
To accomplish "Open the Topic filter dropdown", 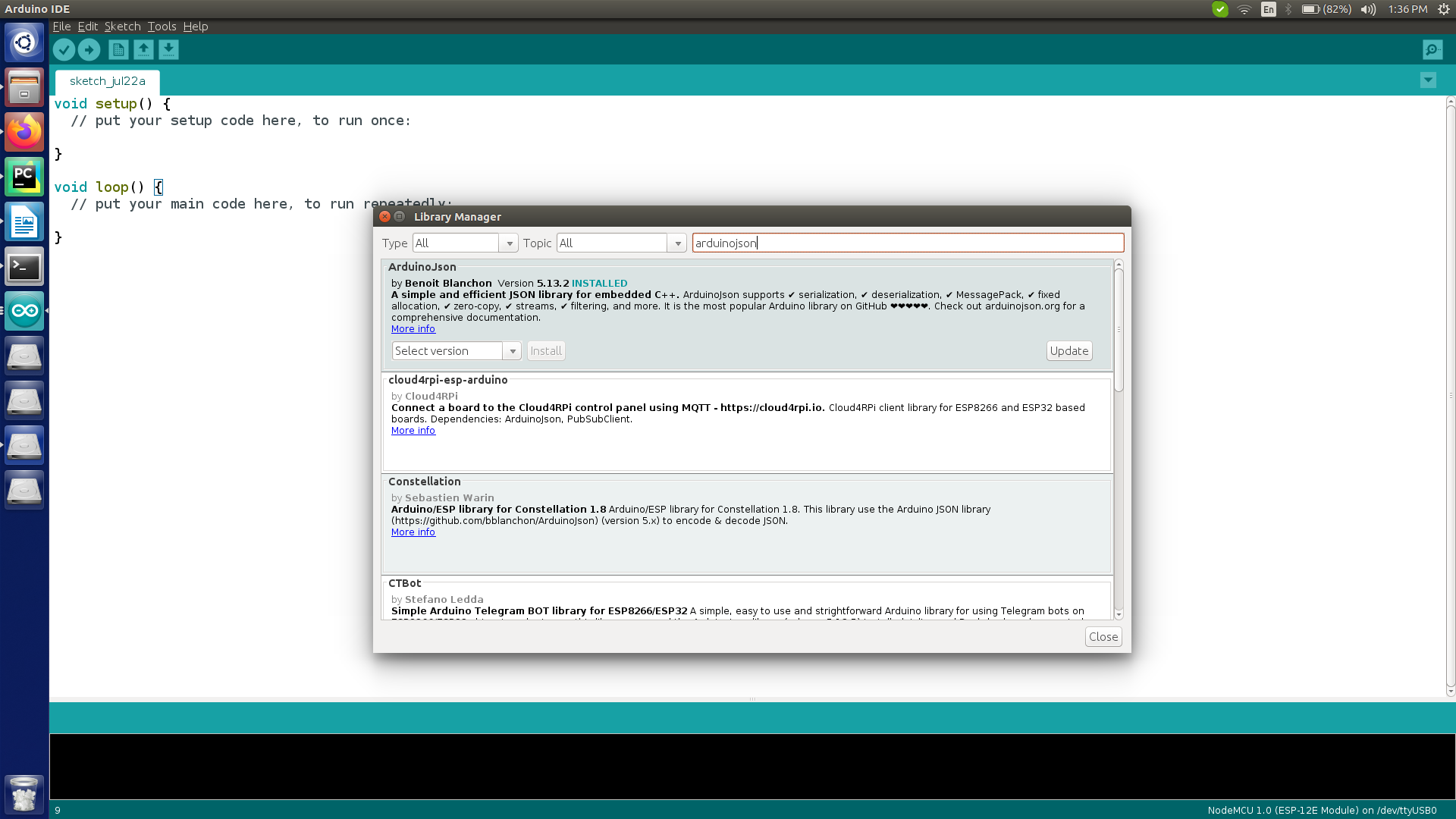I will (621, 243).
